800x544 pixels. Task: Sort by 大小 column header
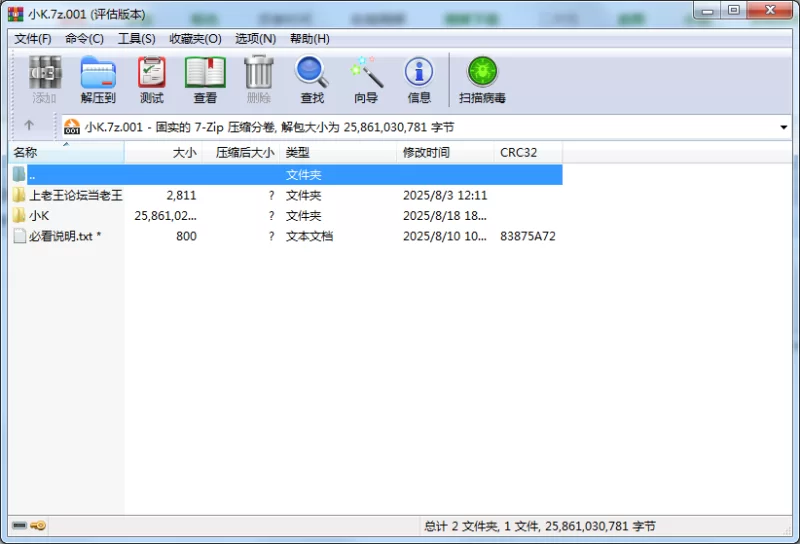click(164, 153)
